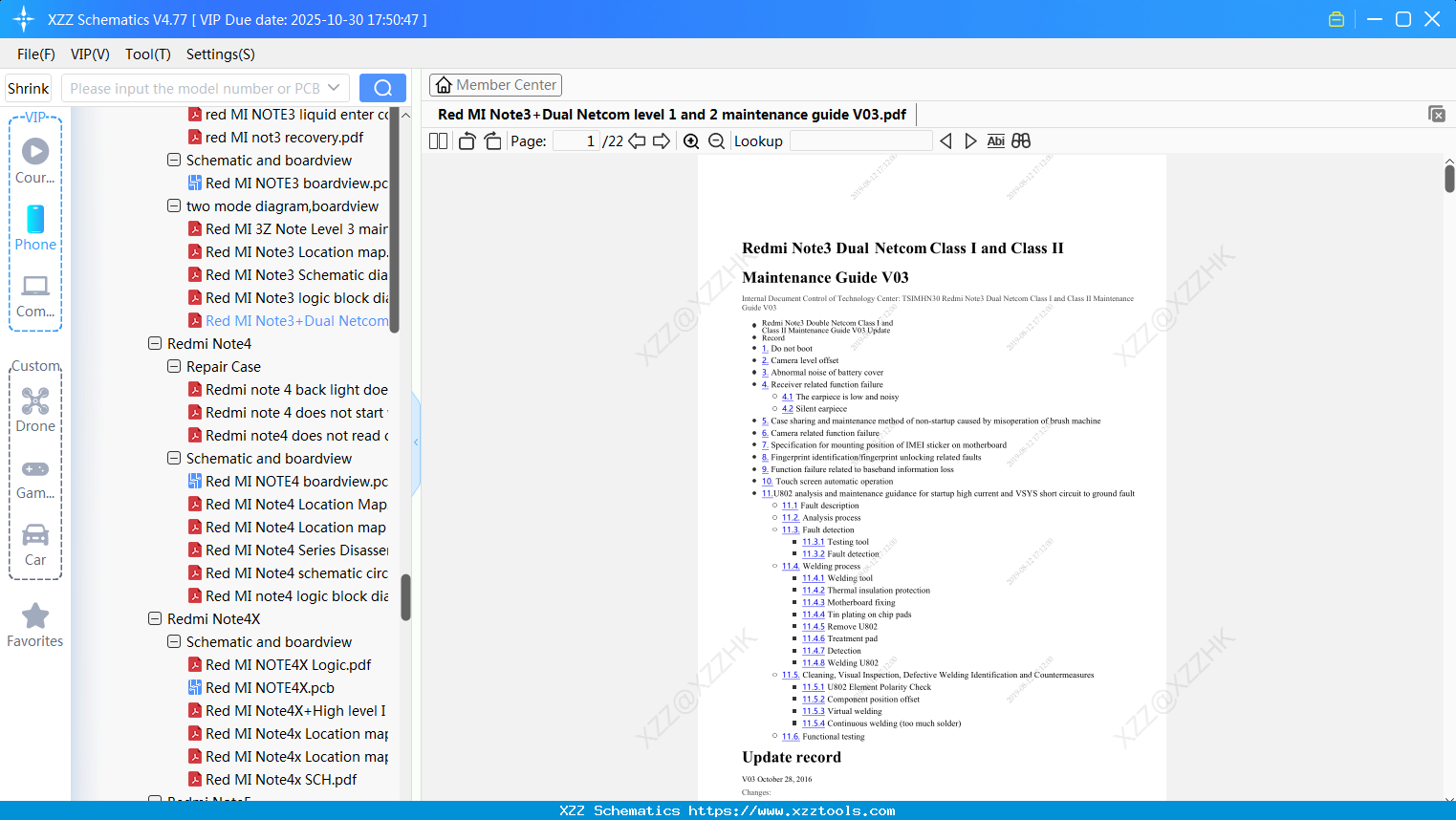The image size is (1456, 820).
Task: Select the Car category in sidebar
Action: coord(35,545)
